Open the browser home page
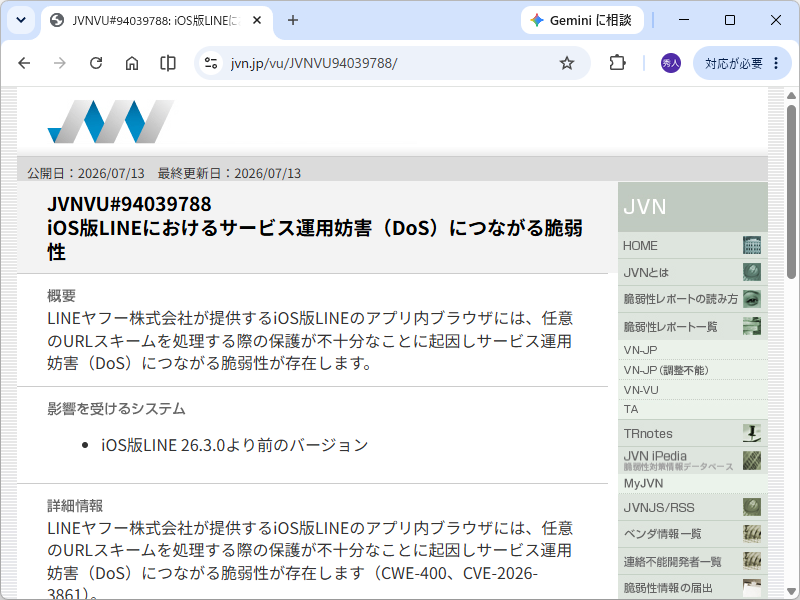 click(x=132, y=63)
